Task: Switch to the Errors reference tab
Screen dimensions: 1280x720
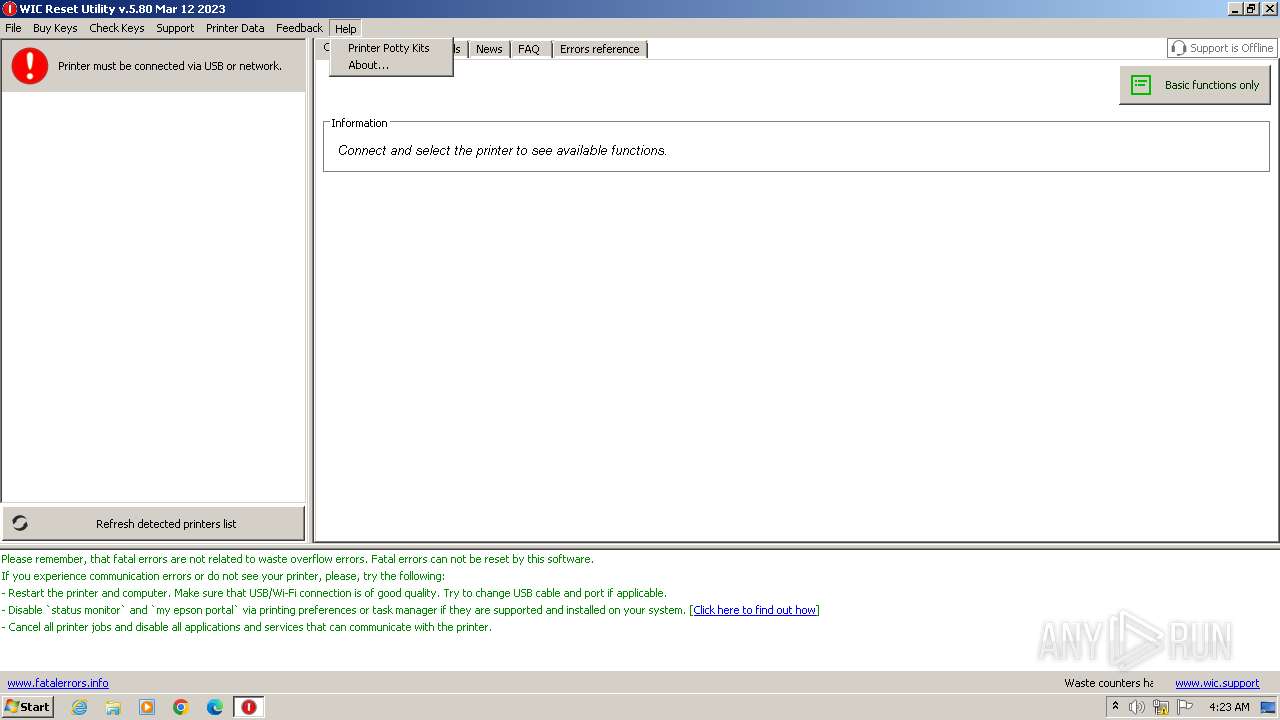Action: 599,49
